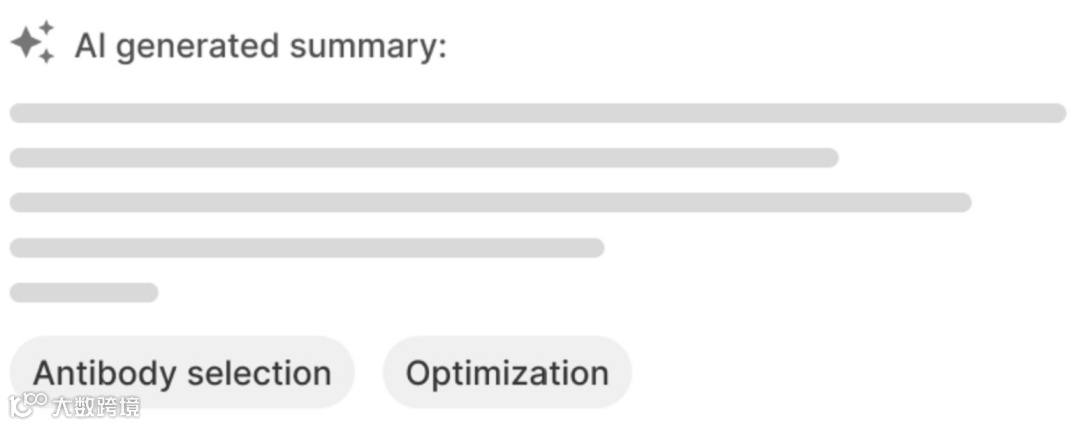The image size is (1080, 426).
Task: Click the 'AI generated summary:' heading
Action: [260, 46]
